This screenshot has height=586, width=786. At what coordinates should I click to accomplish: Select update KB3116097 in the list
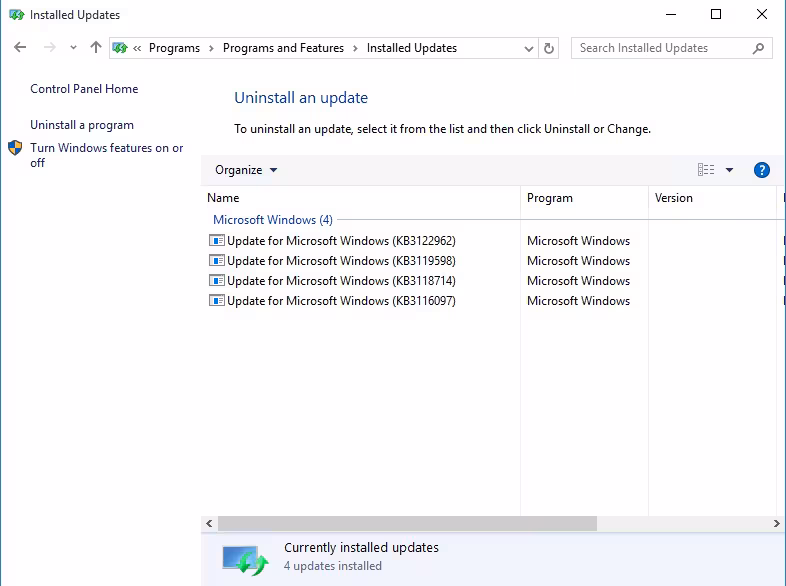click(341, 301)
